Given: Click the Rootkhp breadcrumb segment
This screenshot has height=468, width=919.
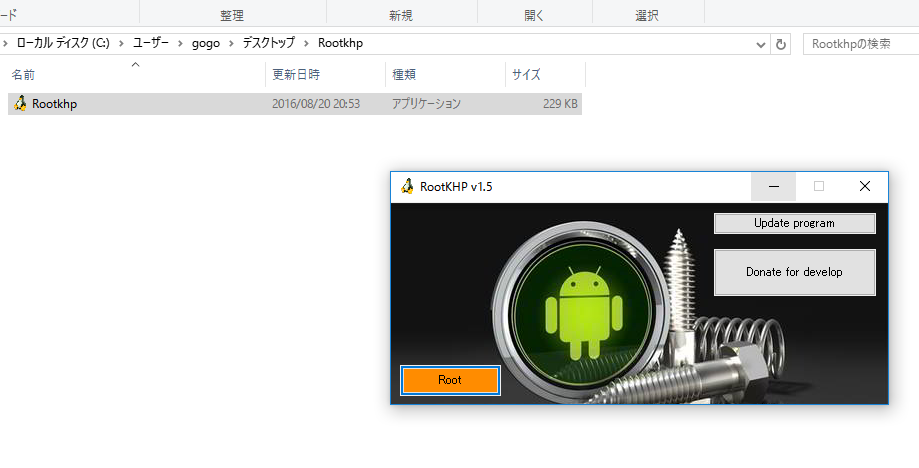Looking at the screenshot, I should [341, 43].
